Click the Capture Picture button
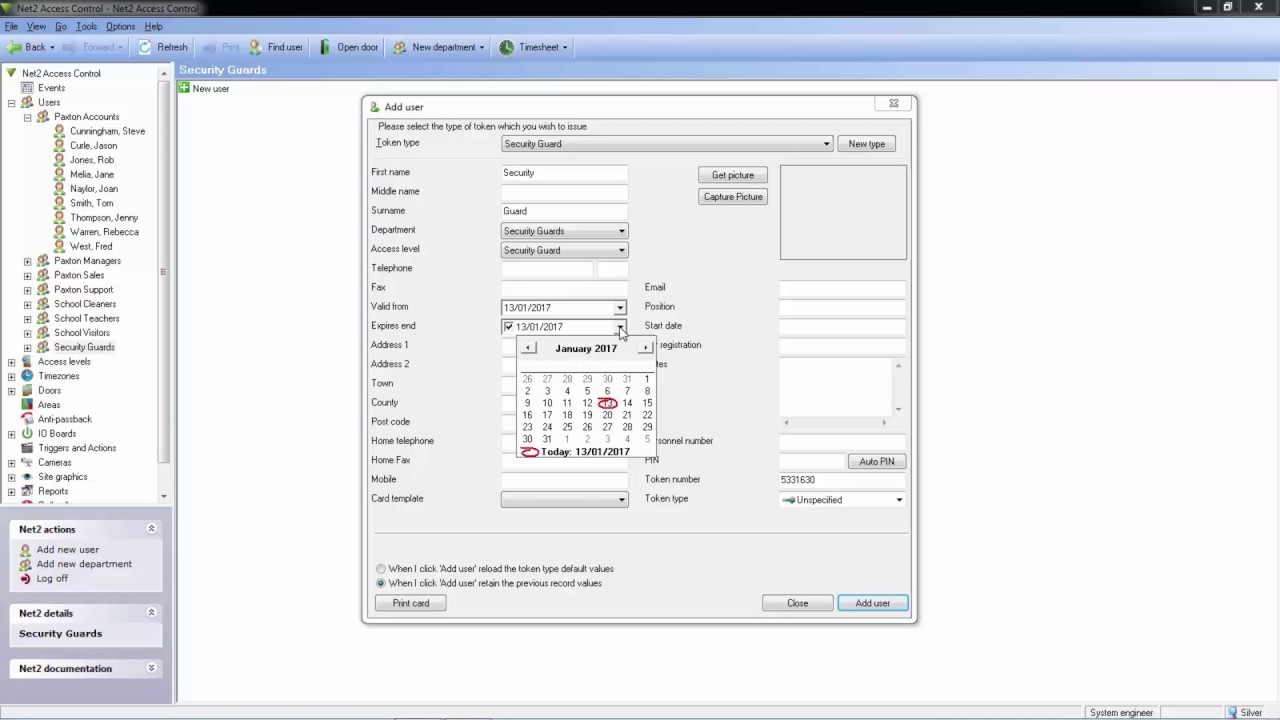This screenshot has width=1280, height=720. pos(733,197)
